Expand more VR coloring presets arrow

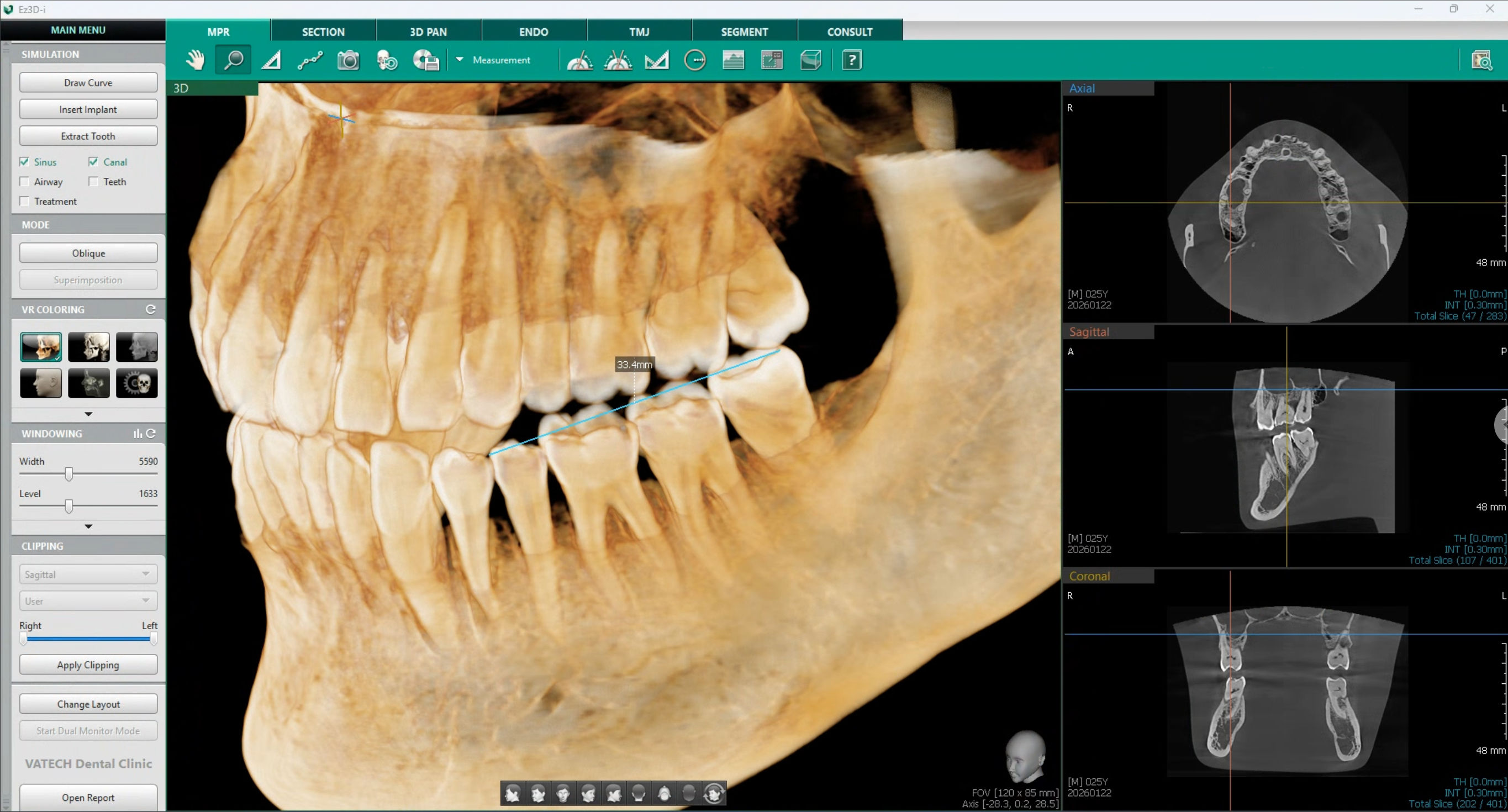click(x=88, y=414)
